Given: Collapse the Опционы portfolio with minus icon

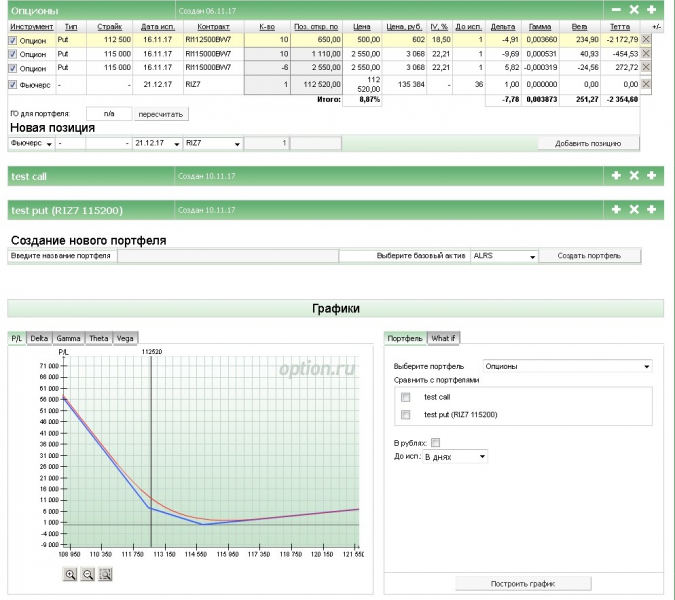Looking at the screenshot, I should point(616,9).
